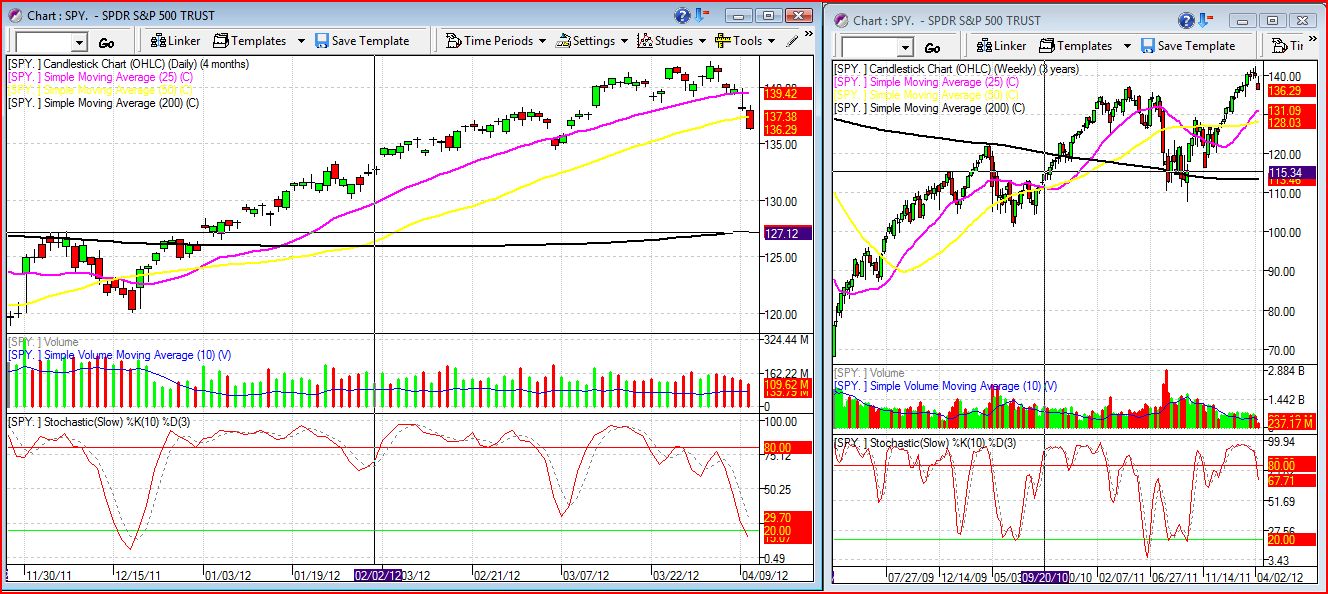The width and height of the screenshot is (1328, 594).
Task: Open Linker in the daily chart window
Action: (175, 41)
